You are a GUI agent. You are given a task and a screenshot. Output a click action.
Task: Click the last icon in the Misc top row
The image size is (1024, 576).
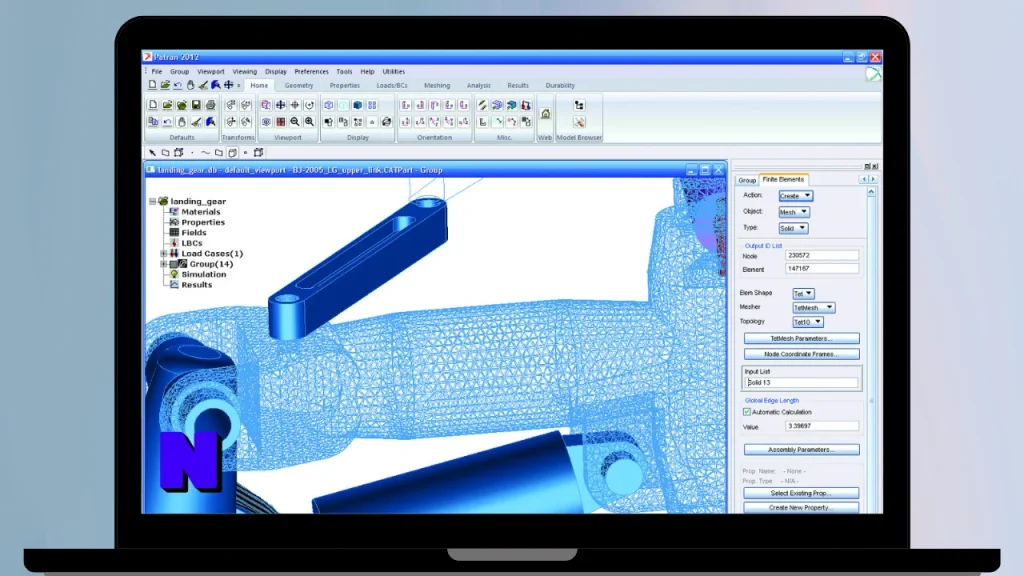point(526,105)
